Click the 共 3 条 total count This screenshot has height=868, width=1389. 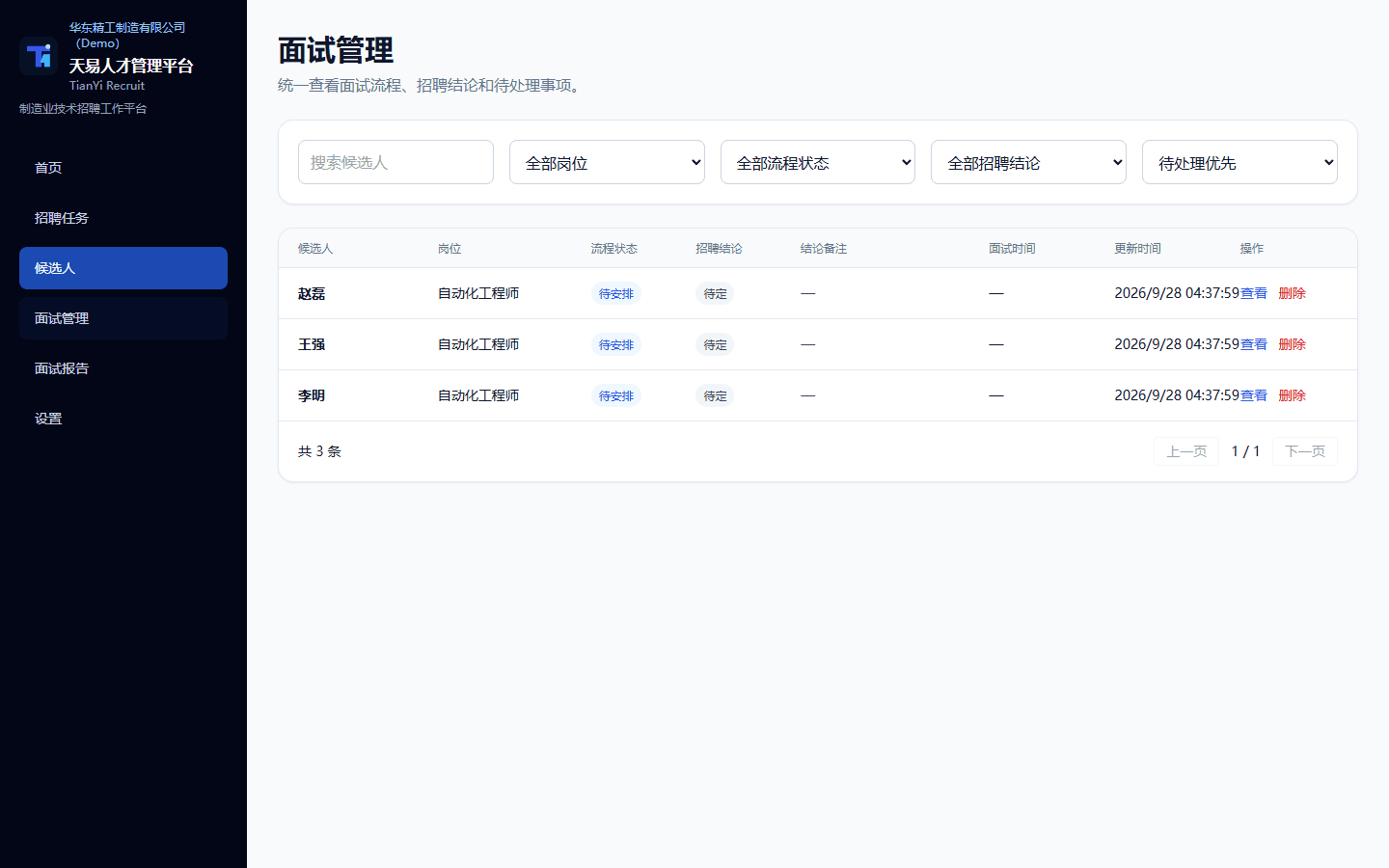(319, 451)
